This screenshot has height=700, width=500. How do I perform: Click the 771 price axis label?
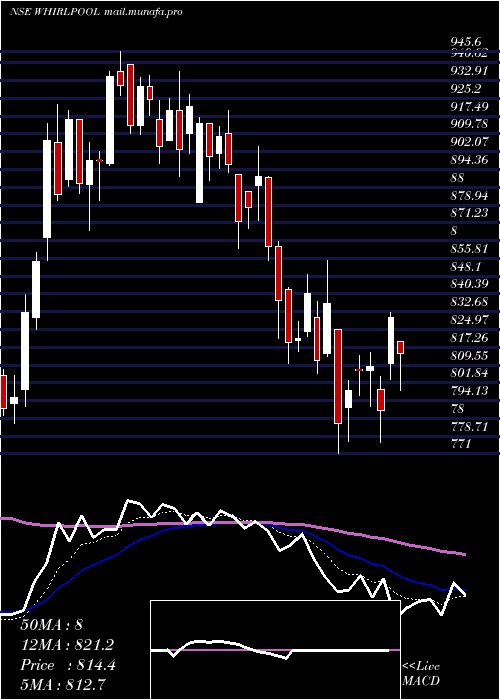[x=460, y=443]
